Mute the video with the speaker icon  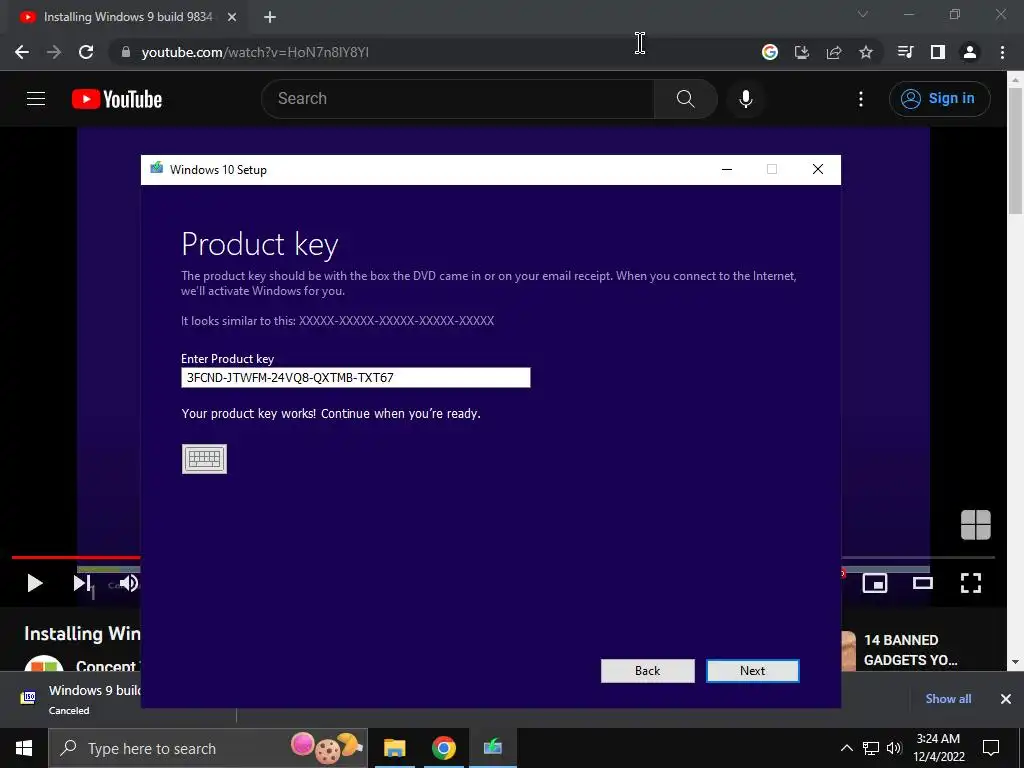click(129, 583)
